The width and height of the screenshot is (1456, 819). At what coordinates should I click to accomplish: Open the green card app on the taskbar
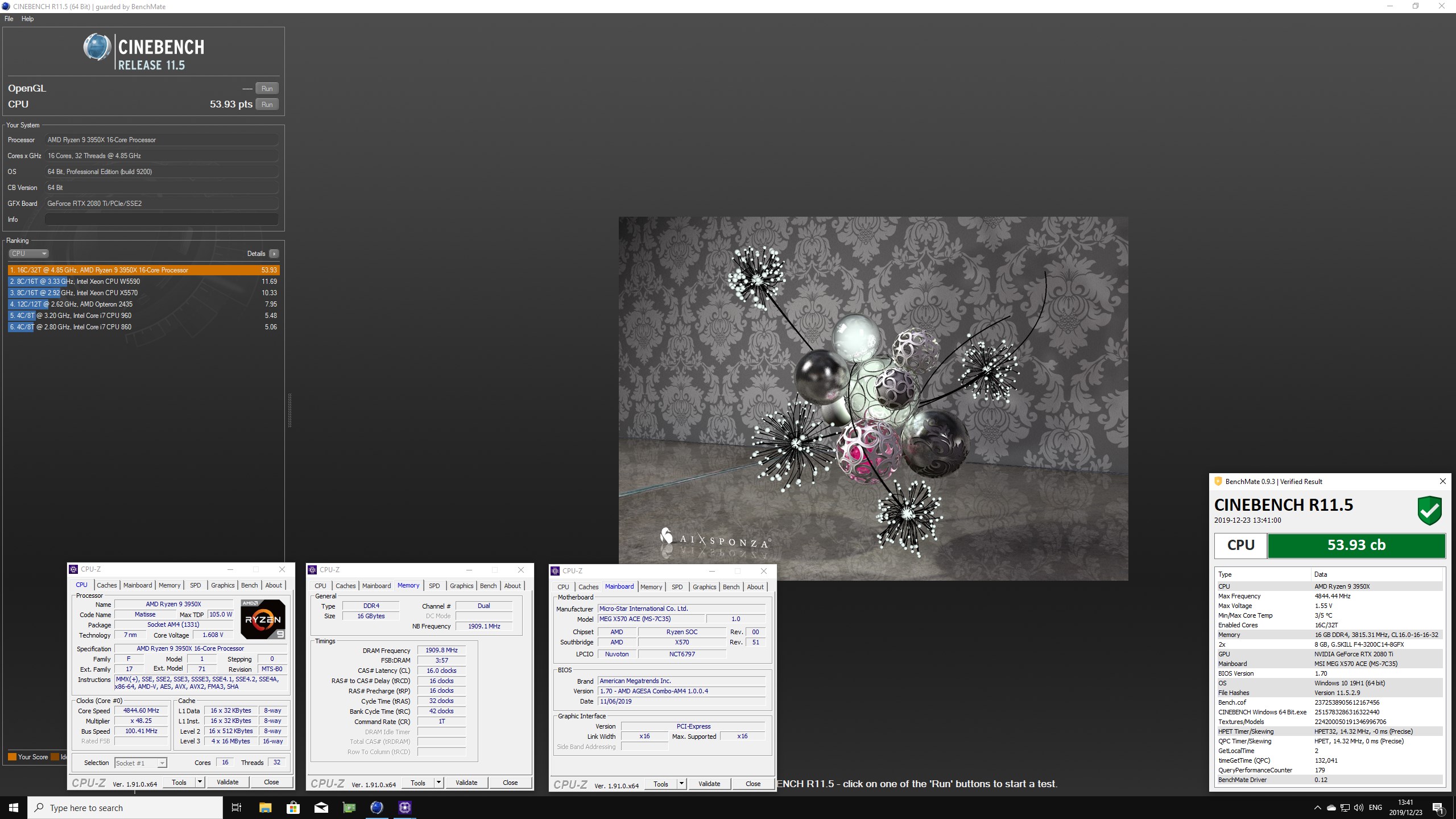[x=349, y=808]
